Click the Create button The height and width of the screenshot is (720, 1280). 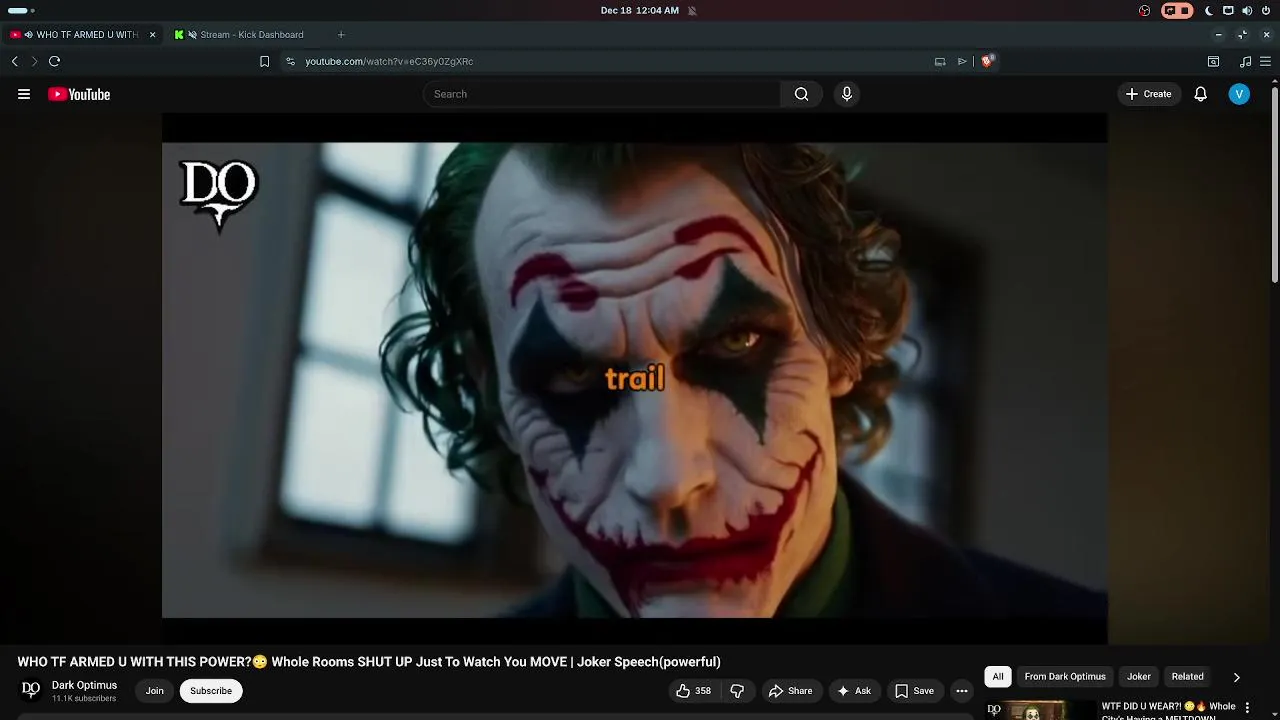coord(1148,94)
